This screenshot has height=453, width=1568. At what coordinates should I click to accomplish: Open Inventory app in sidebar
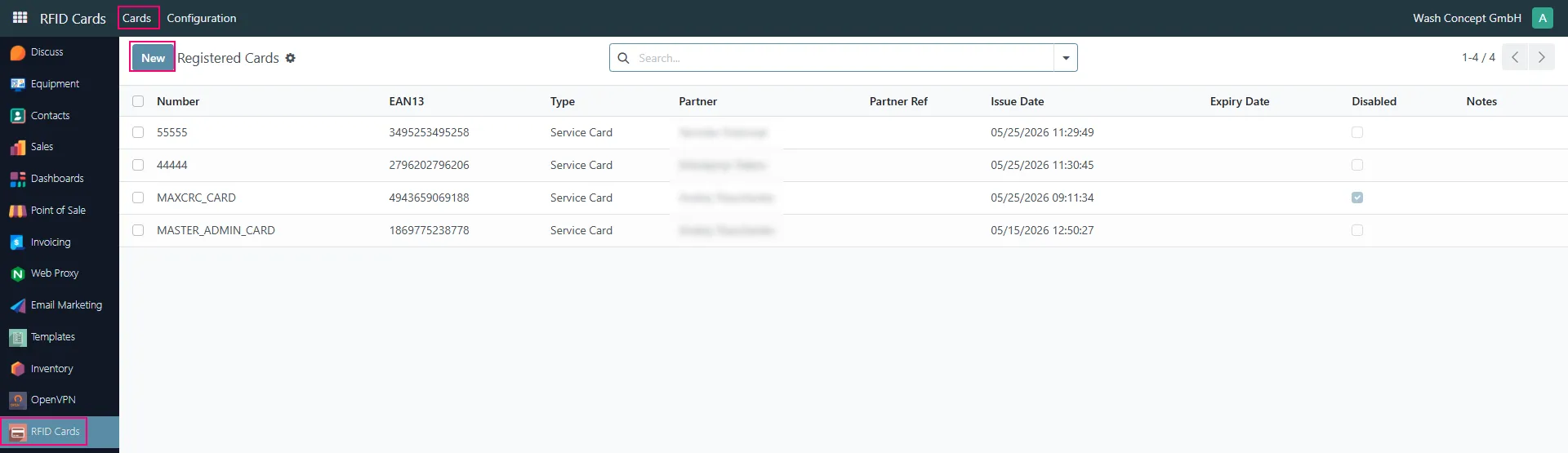[x=60, y=369]
